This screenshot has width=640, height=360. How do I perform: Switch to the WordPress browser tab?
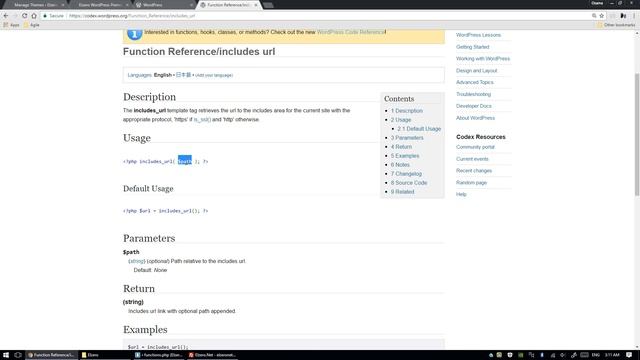[x=163, y=5]
